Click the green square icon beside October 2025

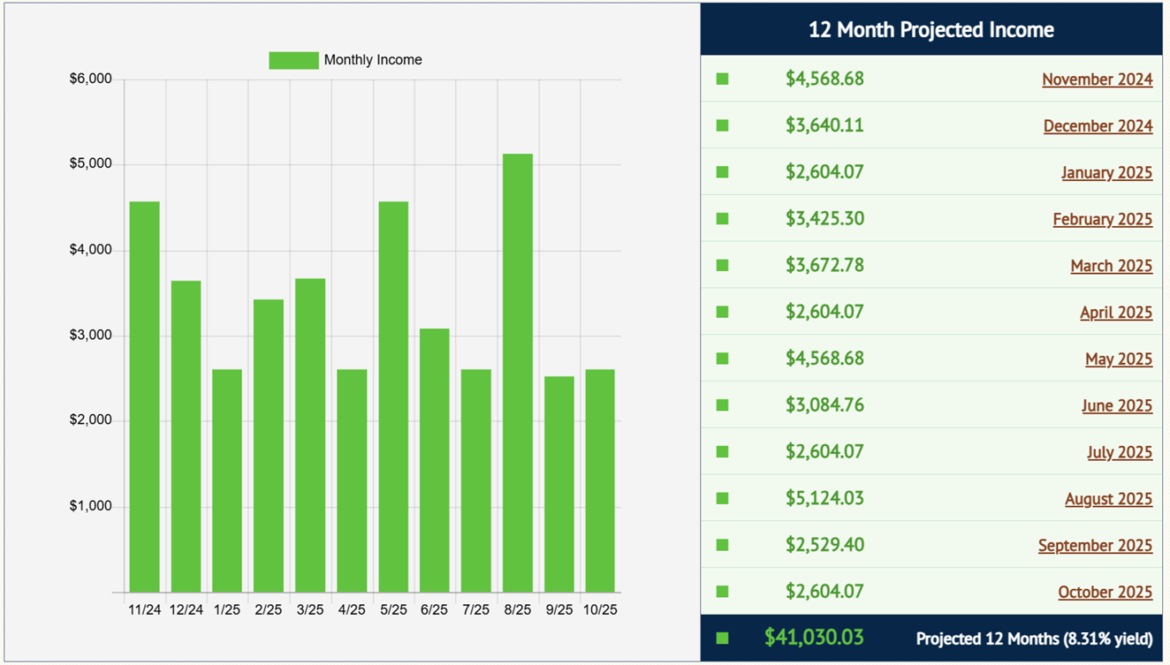(722, 592)
